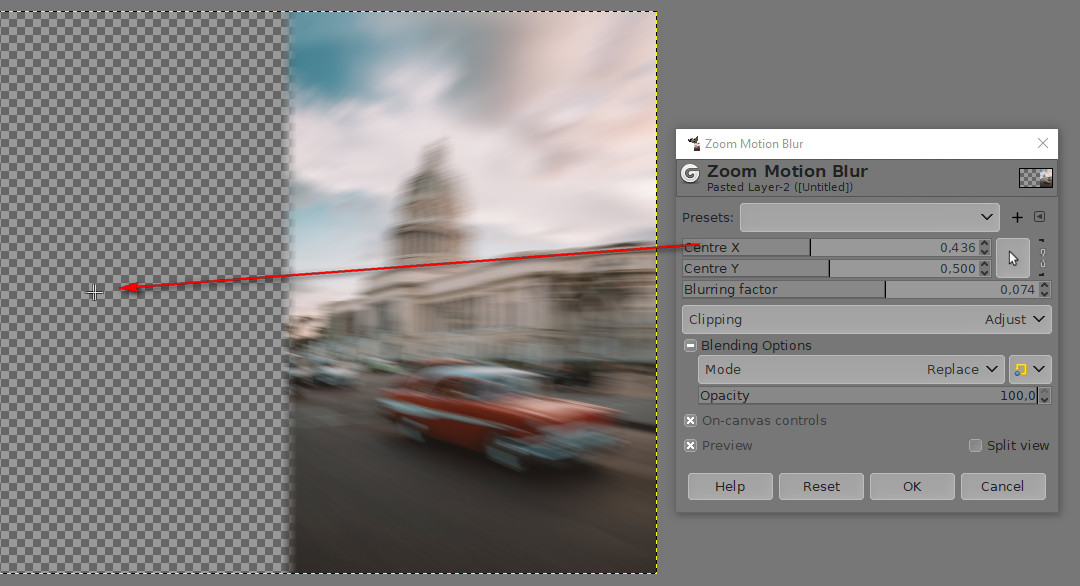
Task: Decrease Opacity with the down arrow
Action: click(x=1045, y=400)
